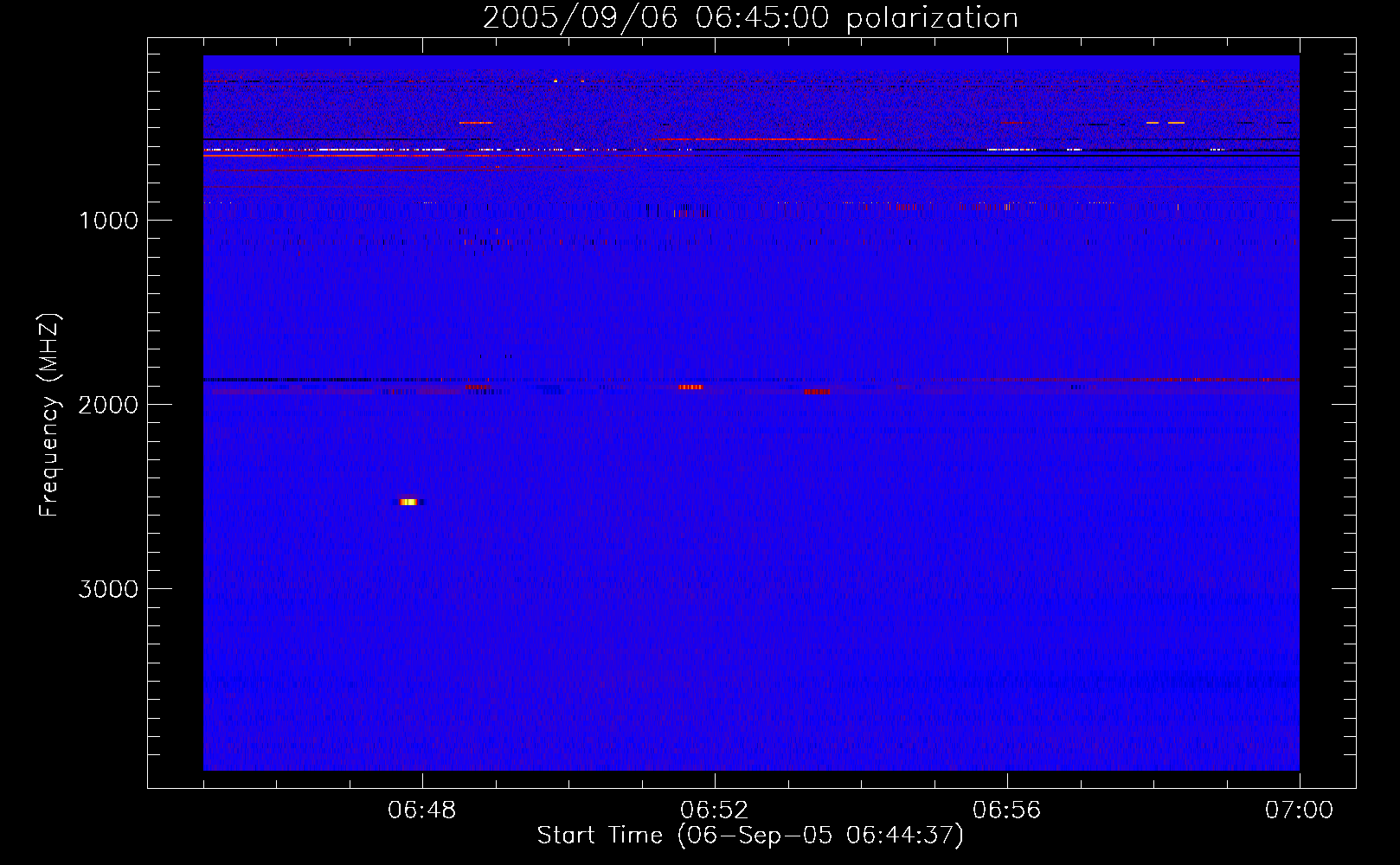Viewport: 1400px width, 865px height.
Task: Click the "07:00" time tick label
Action: pyautogui.click(x=1300, y=811)
